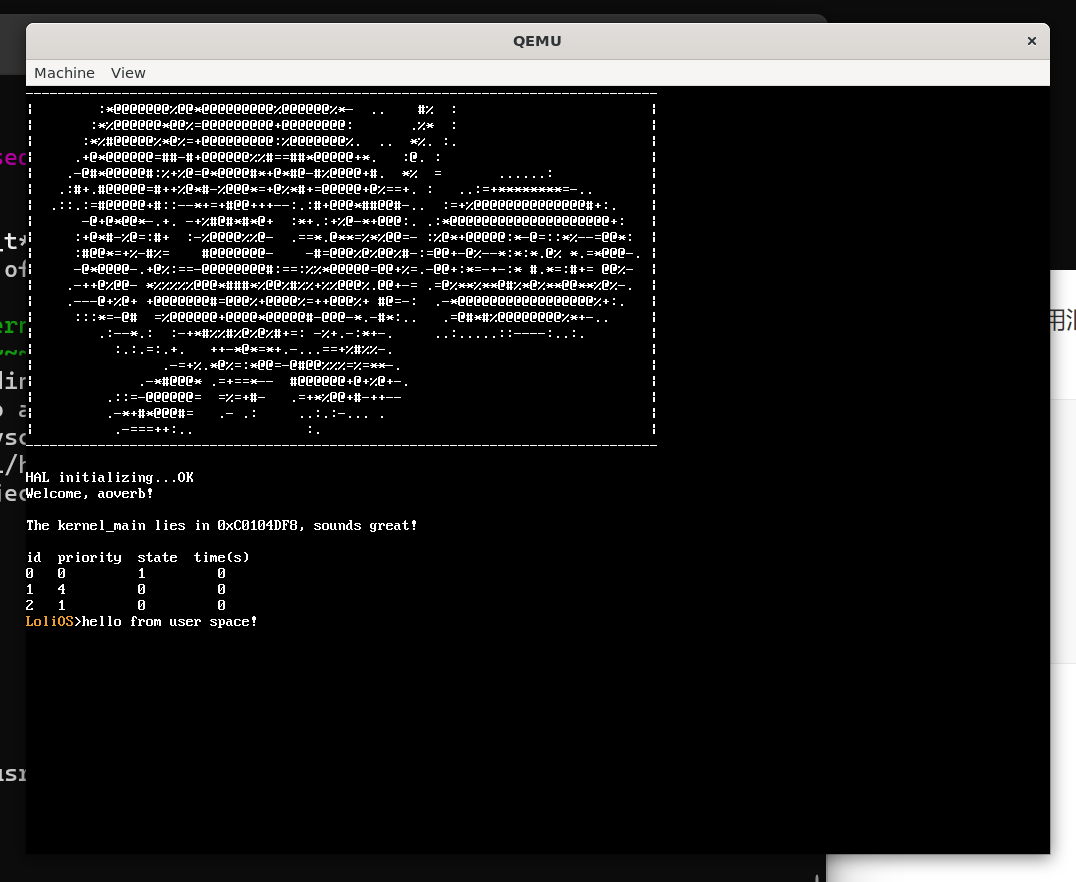Click the 'priority' column header
This screenshot has width=1076, height=882.
point(89,558)
